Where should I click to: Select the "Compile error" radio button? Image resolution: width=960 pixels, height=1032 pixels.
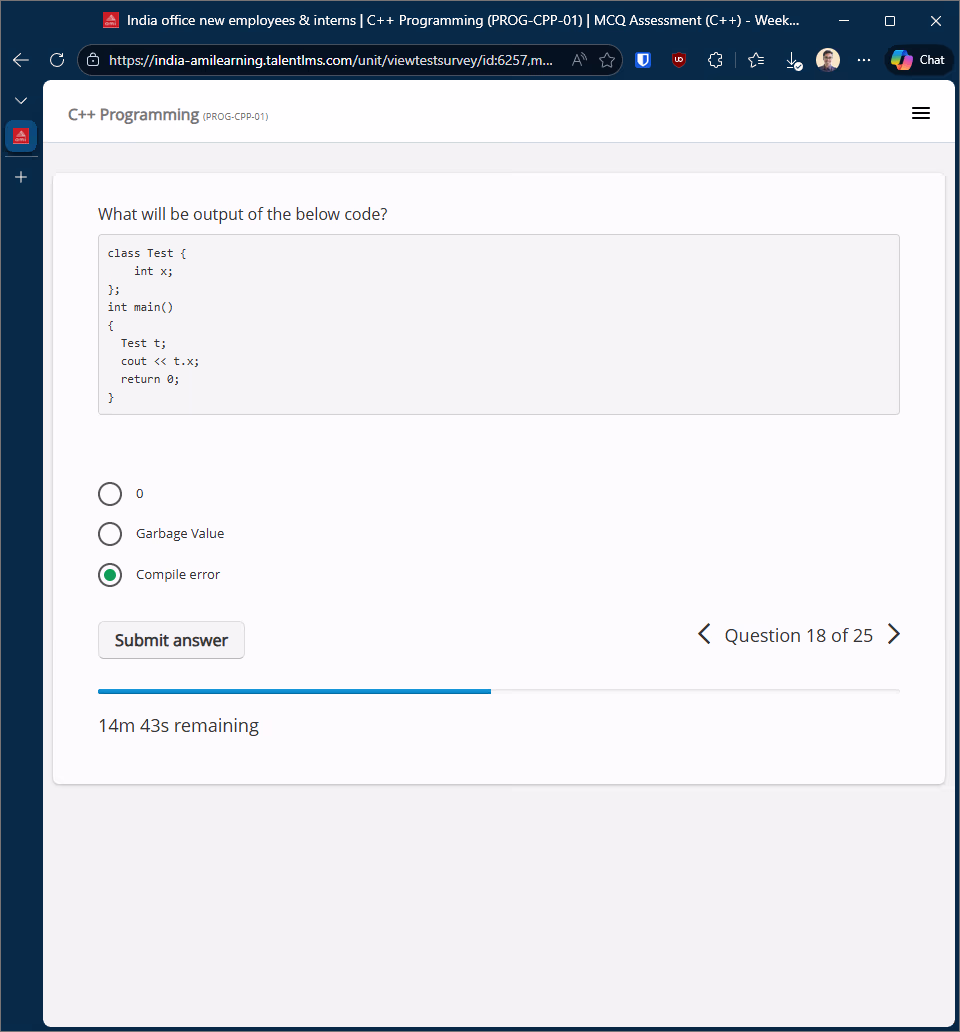tap(110, 575)
